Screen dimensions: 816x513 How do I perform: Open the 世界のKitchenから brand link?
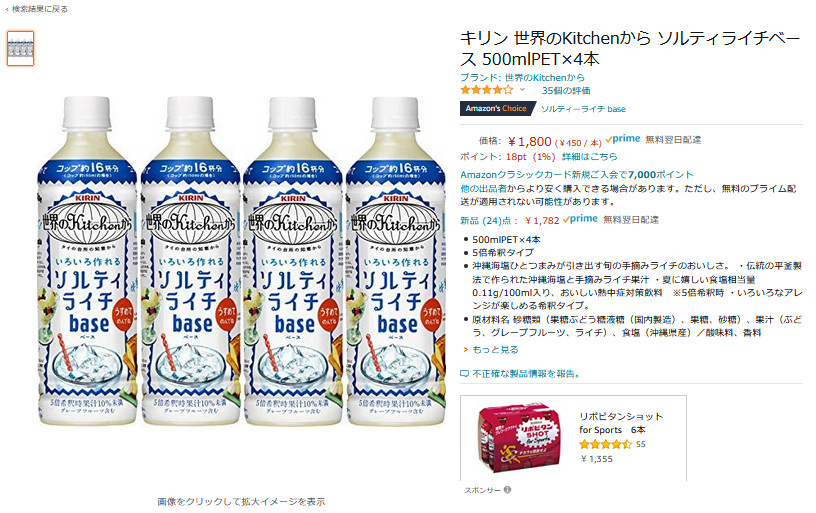(x=522, y=78)
